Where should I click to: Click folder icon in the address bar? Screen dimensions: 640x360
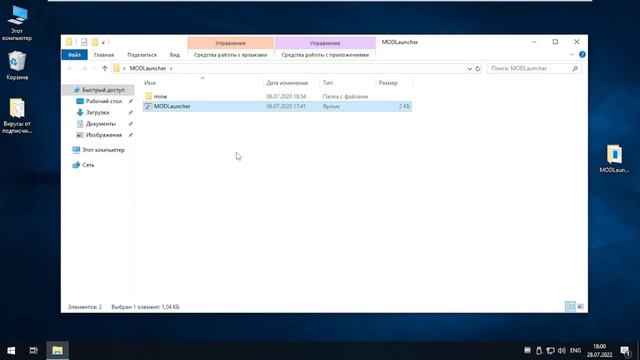tap(116, 69)
